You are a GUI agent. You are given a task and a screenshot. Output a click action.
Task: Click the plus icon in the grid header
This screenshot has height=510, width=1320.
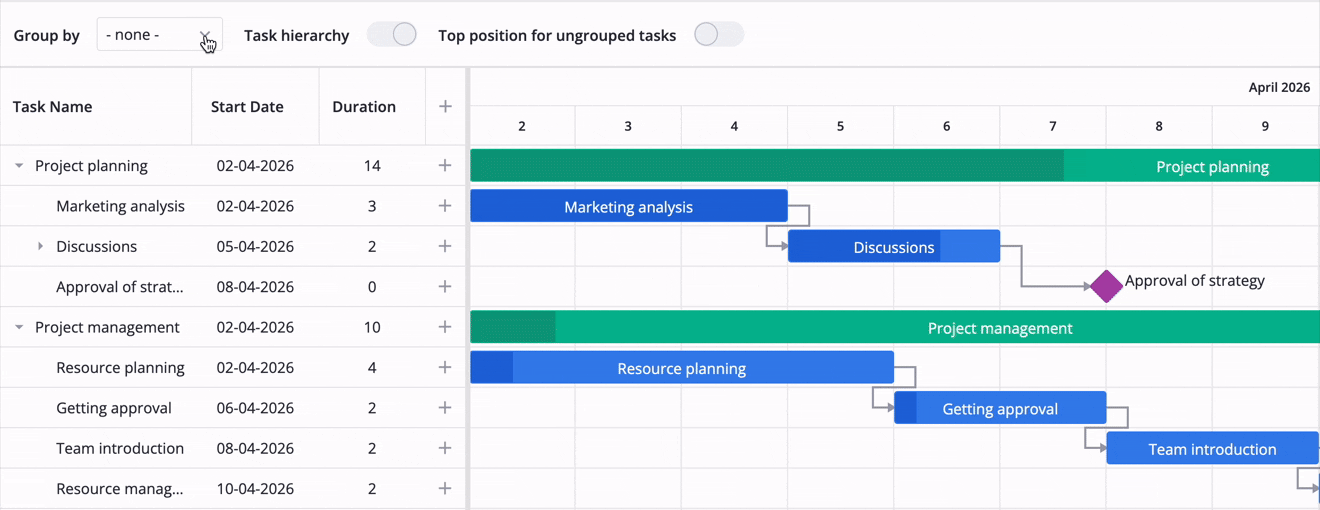pos(446,107)
